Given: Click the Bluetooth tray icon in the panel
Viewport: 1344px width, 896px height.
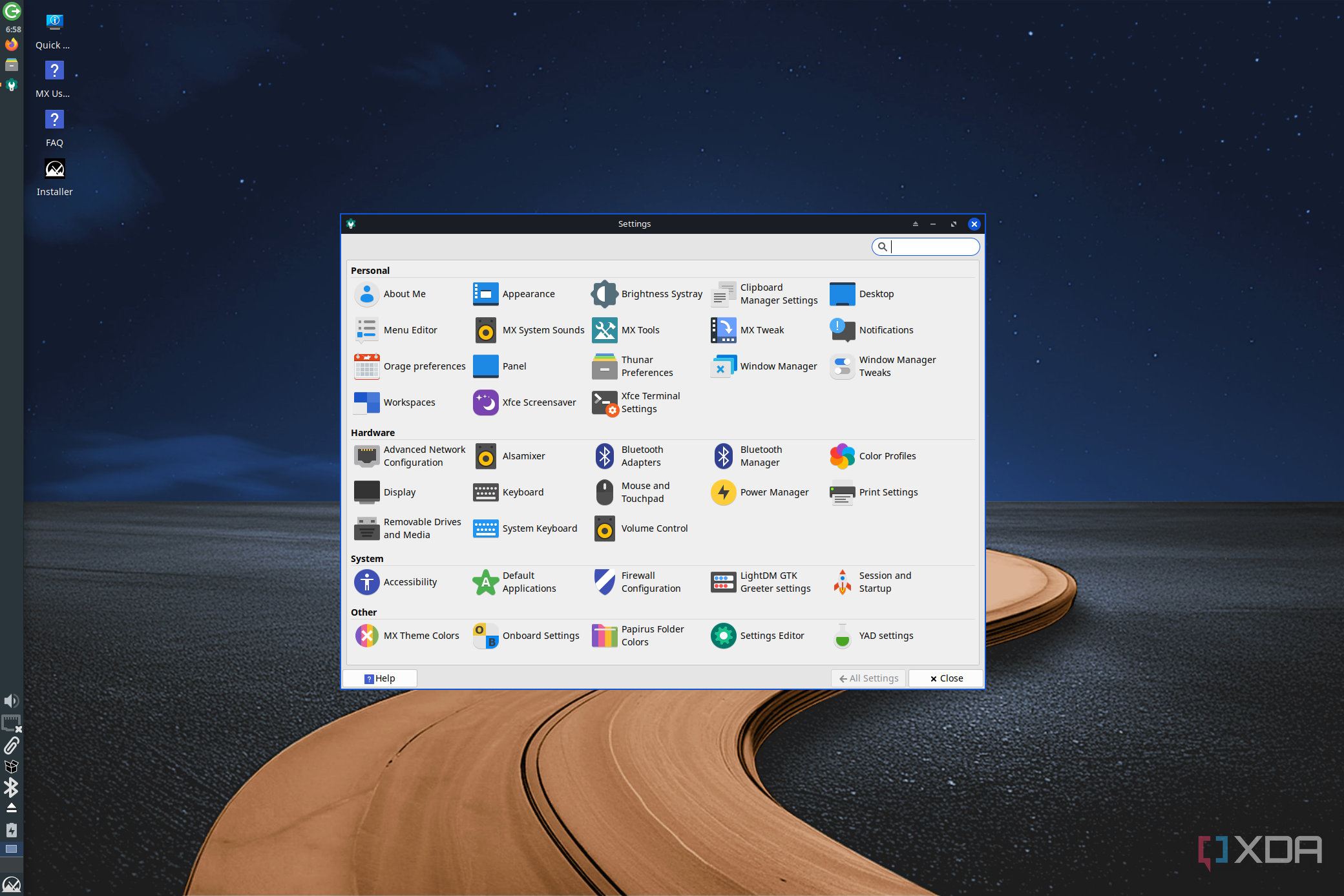Looking at the screenshot, I should [12, 787].
